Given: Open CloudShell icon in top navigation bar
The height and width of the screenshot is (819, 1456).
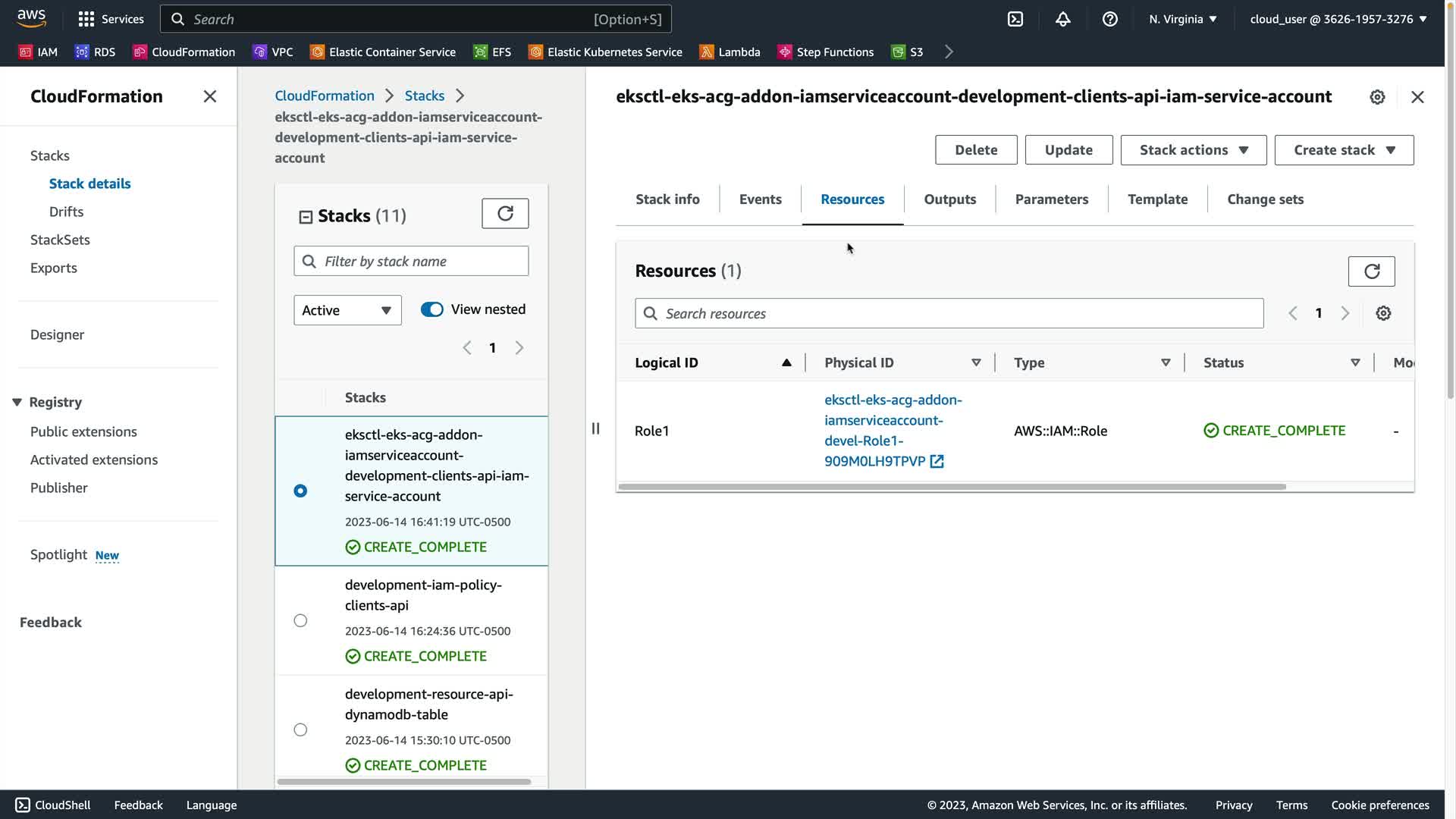Looking at the screenshot, I should click(x=1015, y=19).
